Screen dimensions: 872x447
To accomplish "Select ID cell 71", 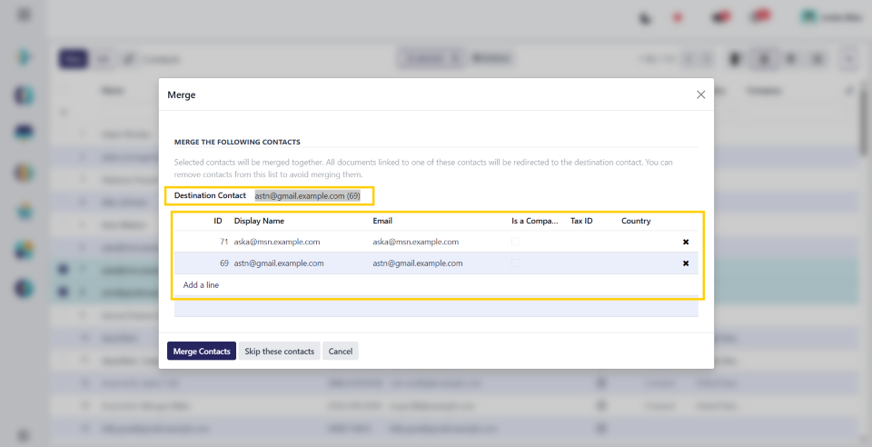I will pyautogui.click(x=224, y=242).
